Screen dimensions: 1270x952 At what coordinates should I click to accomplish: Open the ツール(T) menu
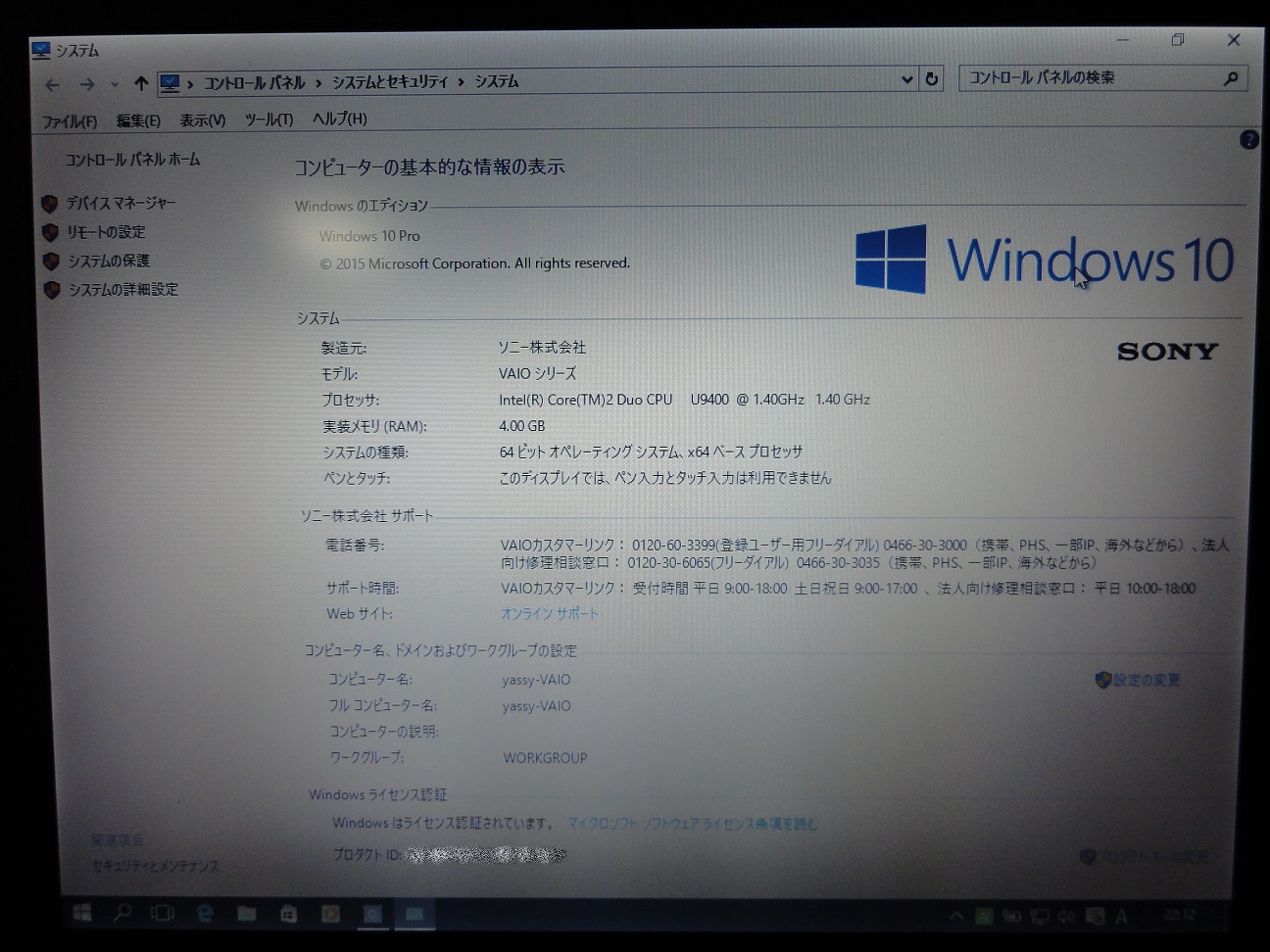click(269, 119)
